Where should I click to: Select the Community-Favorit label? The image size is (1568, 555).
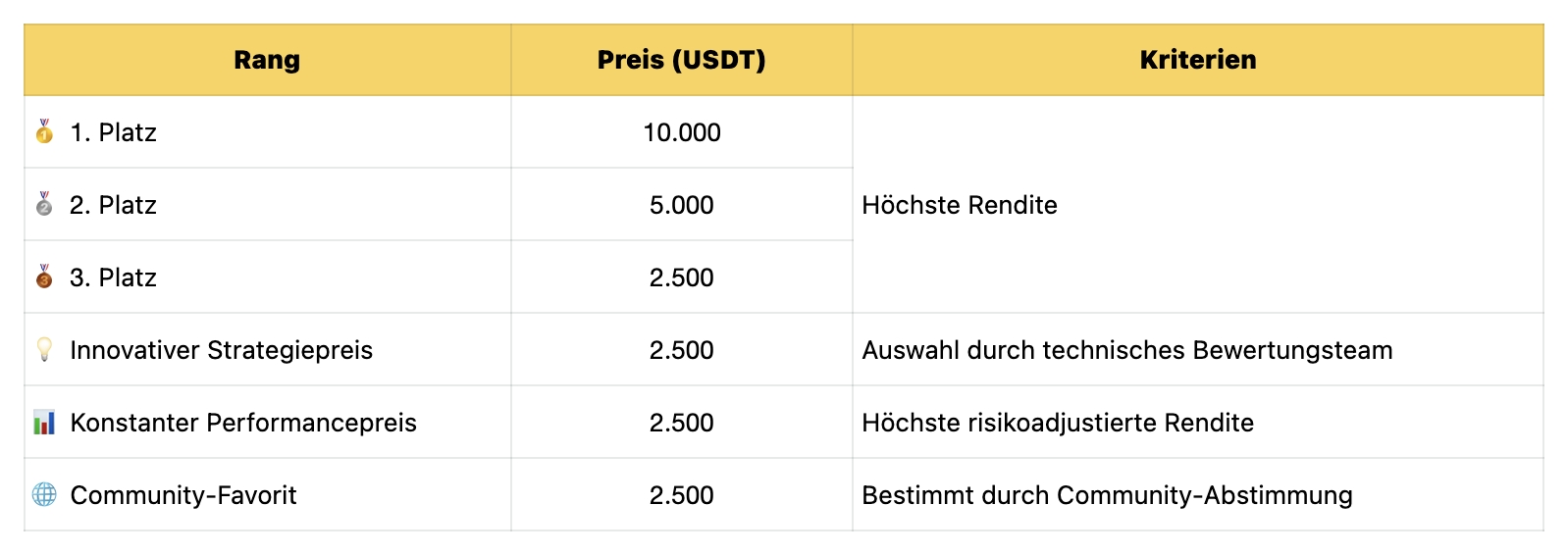click(183, 495)
